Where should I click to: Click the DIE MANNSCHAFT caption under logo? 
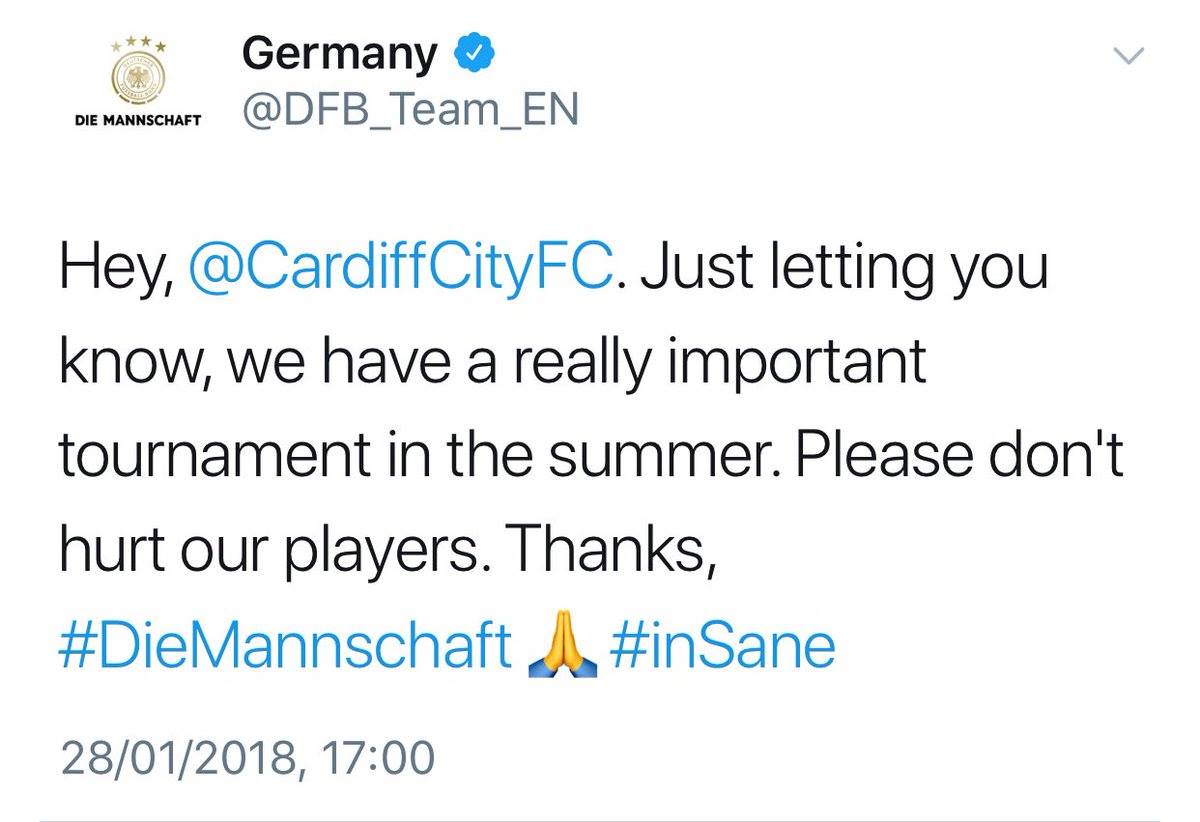[x=139, y=121]
